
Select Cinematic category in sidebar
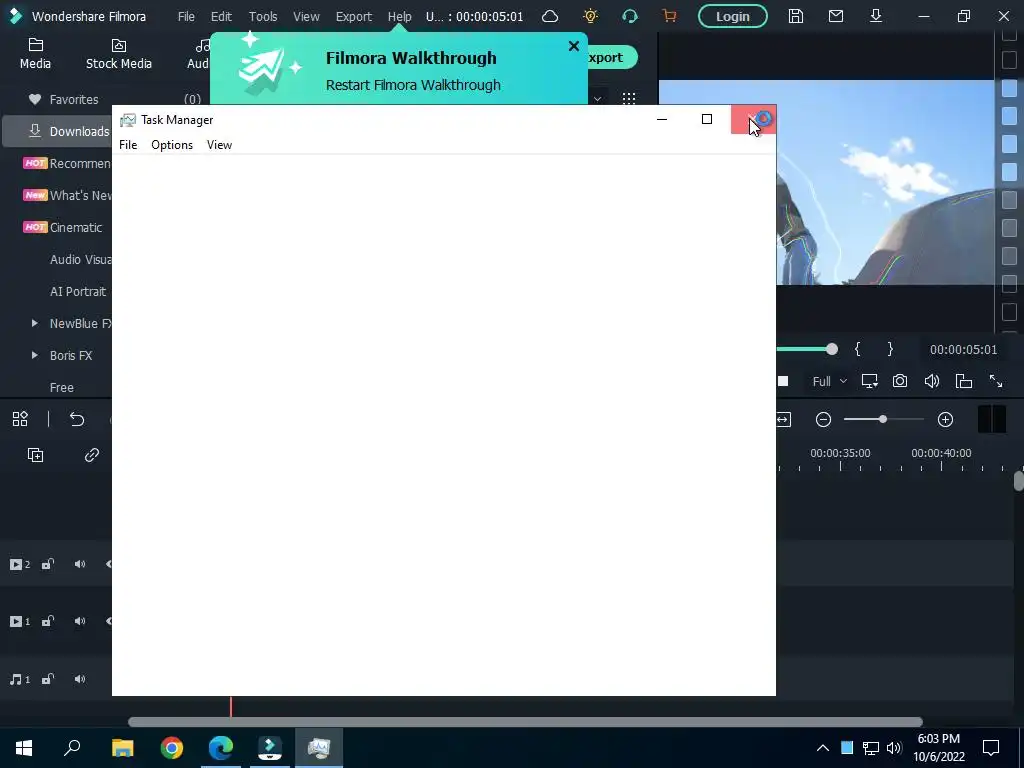click(76, 227)
